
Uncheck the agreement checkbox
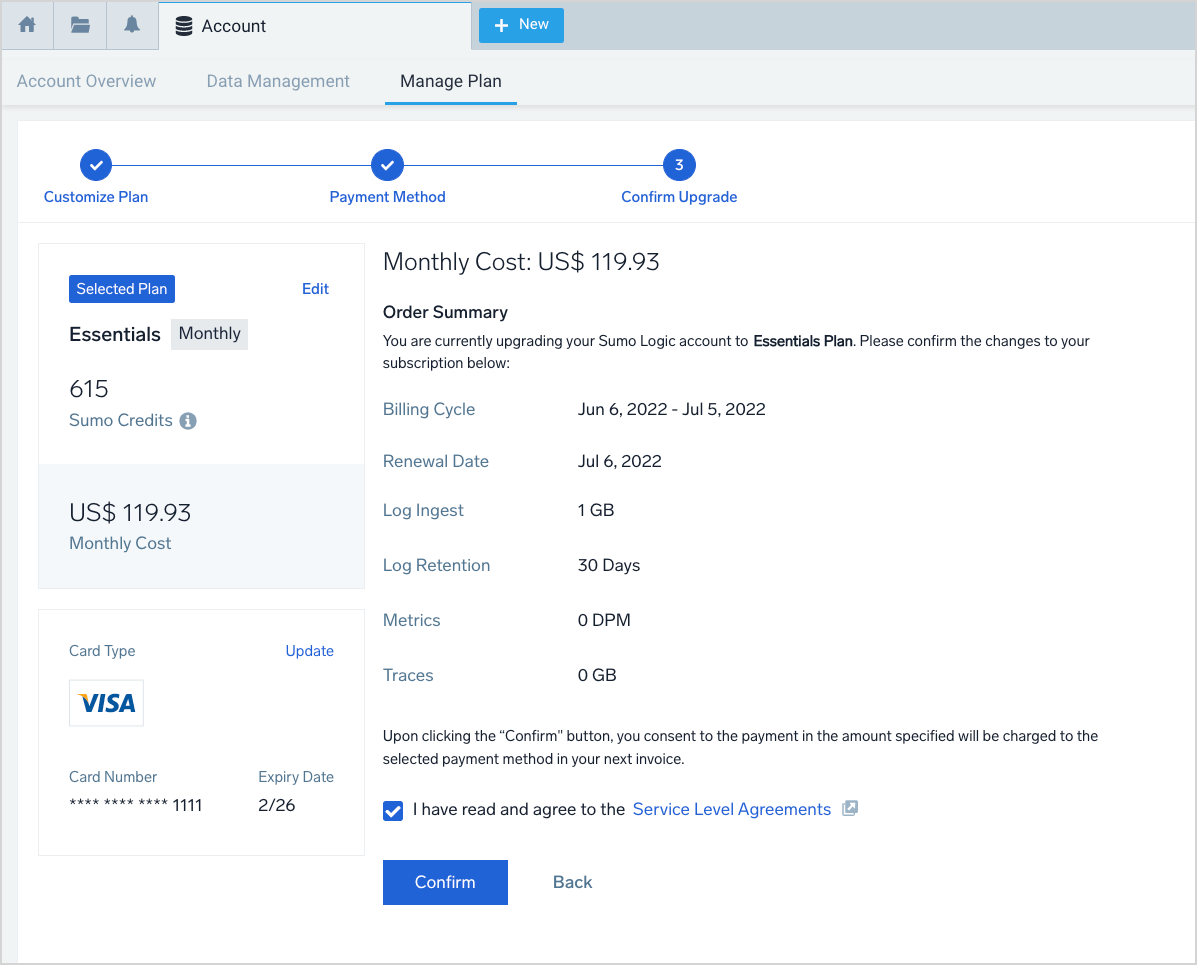click(x=393, y=810)
